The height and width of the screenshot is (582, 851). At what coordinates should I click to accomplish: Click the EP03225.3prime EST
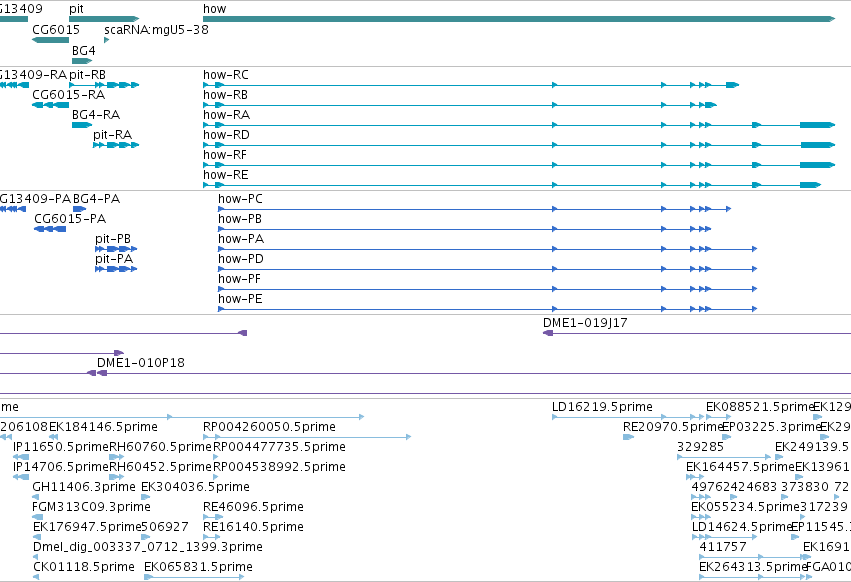tap(727, 436)
